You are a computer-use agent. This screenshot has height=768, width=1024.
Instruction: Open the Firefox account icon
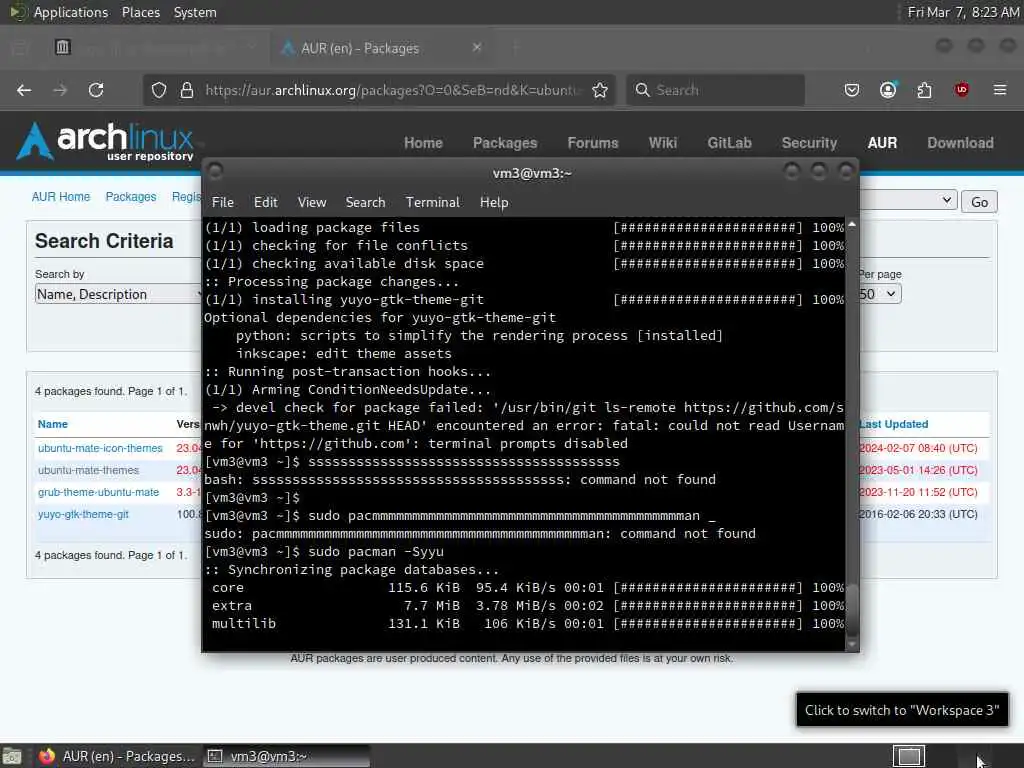[x=888, y=90]
